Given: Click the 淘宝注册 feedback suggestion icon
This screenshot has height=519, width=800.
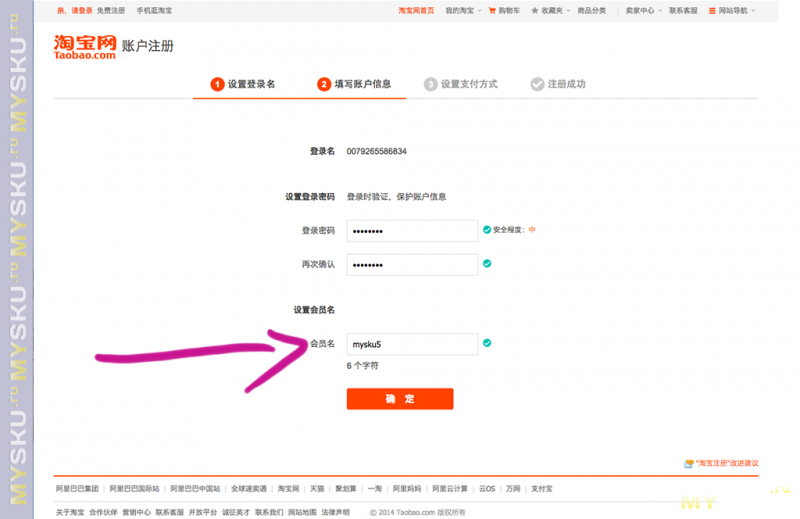Looking at the screenshot, I should coord(688,463).
